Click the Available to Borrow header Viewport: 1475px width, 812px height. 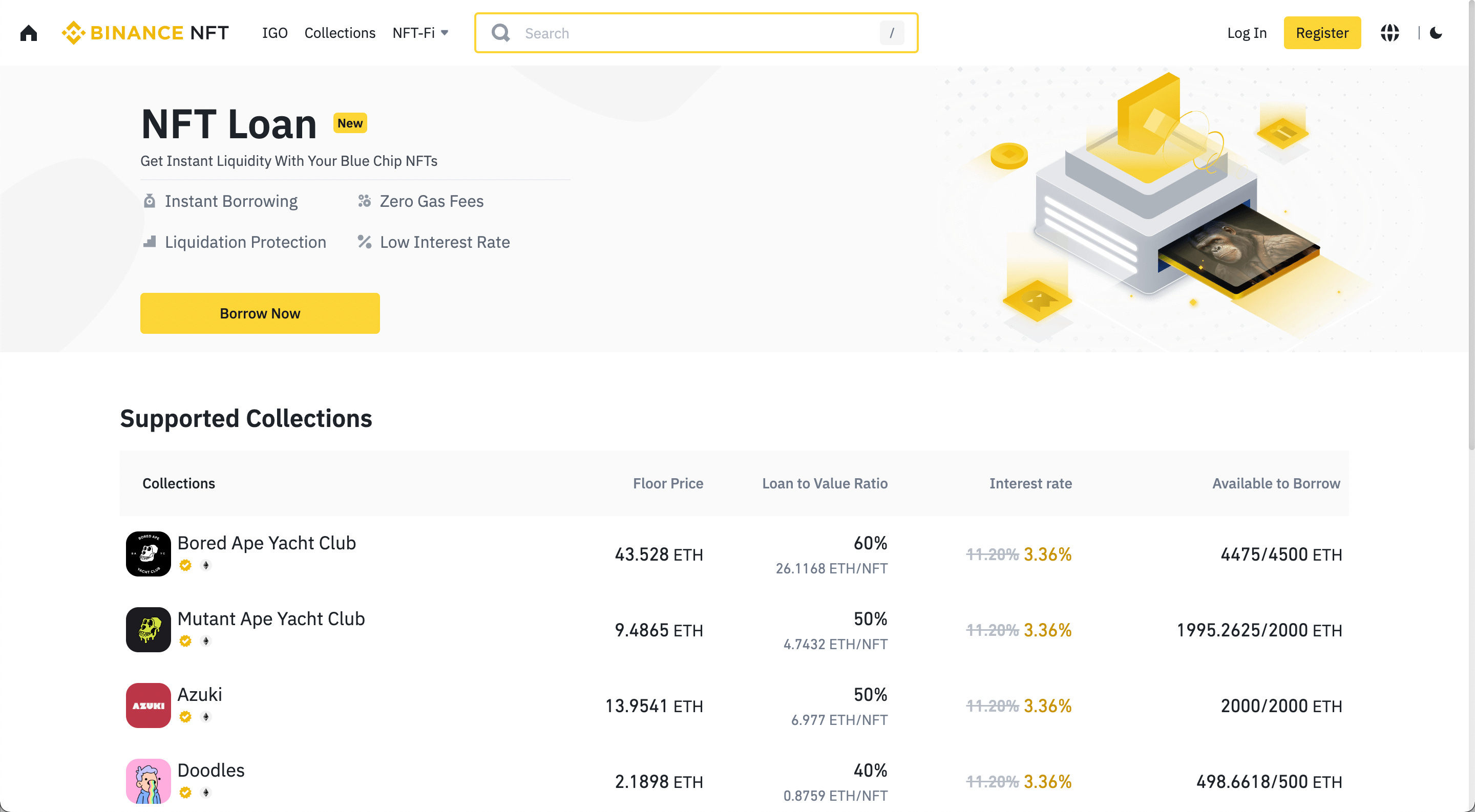1276,483
